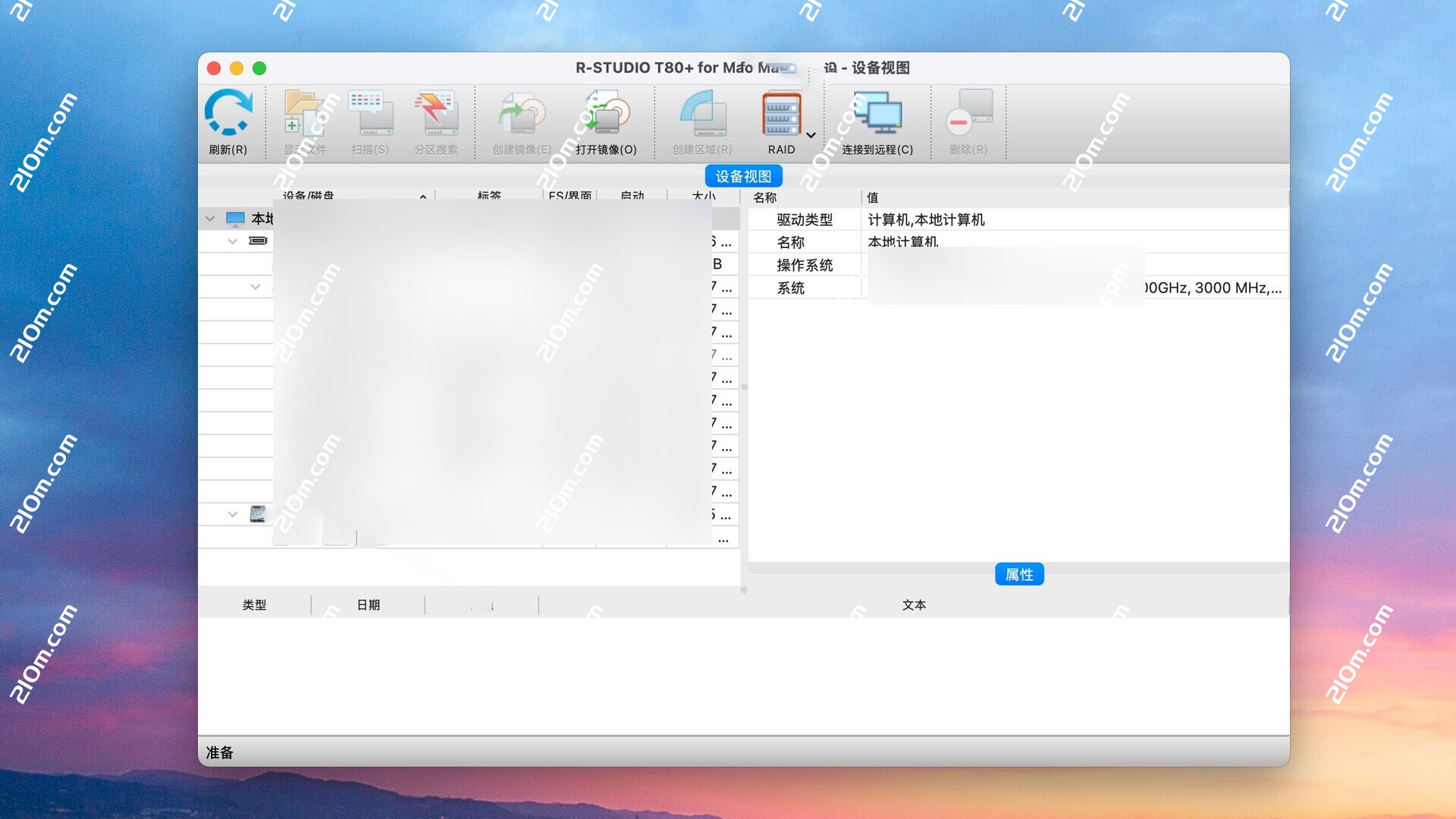
Task: Collapse the 本地计算机 tree node
Action: [x=210, y=218]
